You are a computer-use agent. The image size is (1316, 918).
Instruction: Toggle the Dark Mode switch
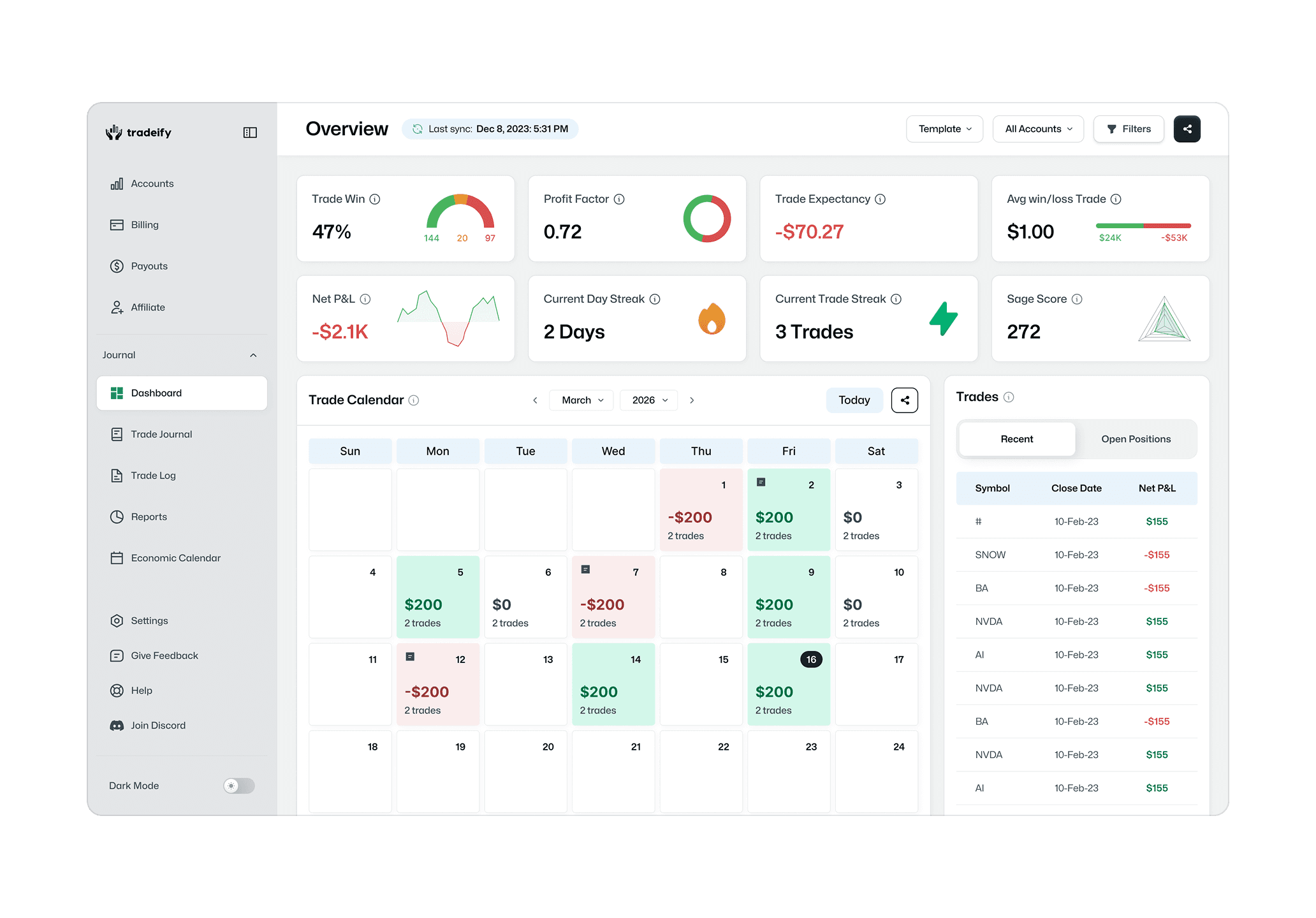point(239,785)
